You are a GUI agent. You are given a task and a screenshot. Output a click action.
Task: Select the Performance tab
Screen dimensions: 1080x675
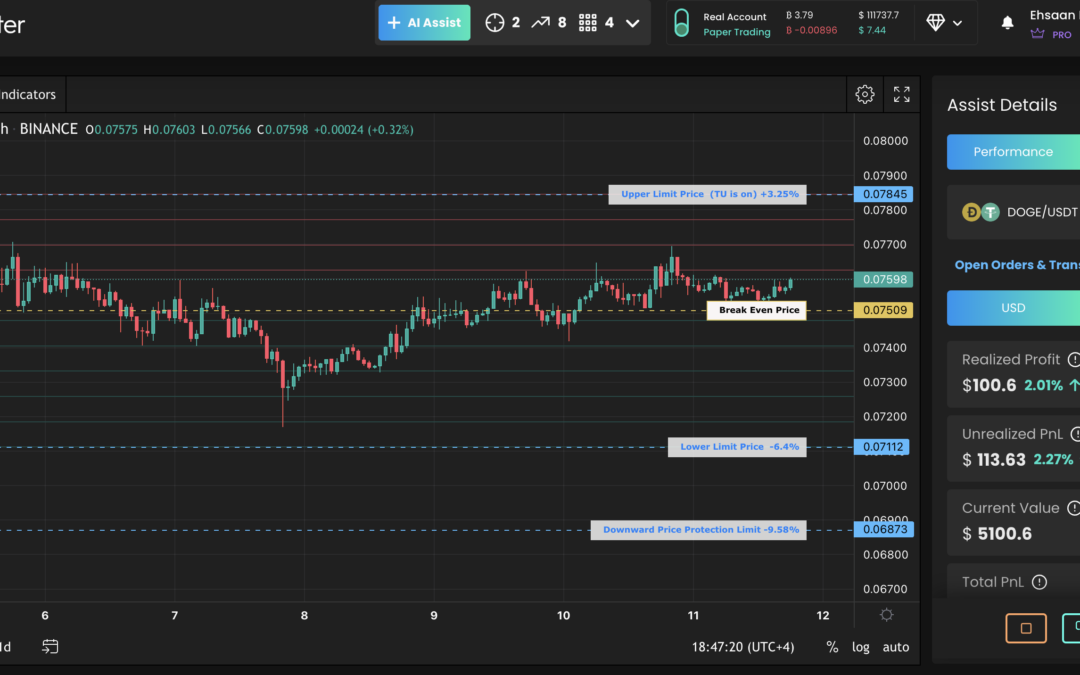tap(1013, 152)
